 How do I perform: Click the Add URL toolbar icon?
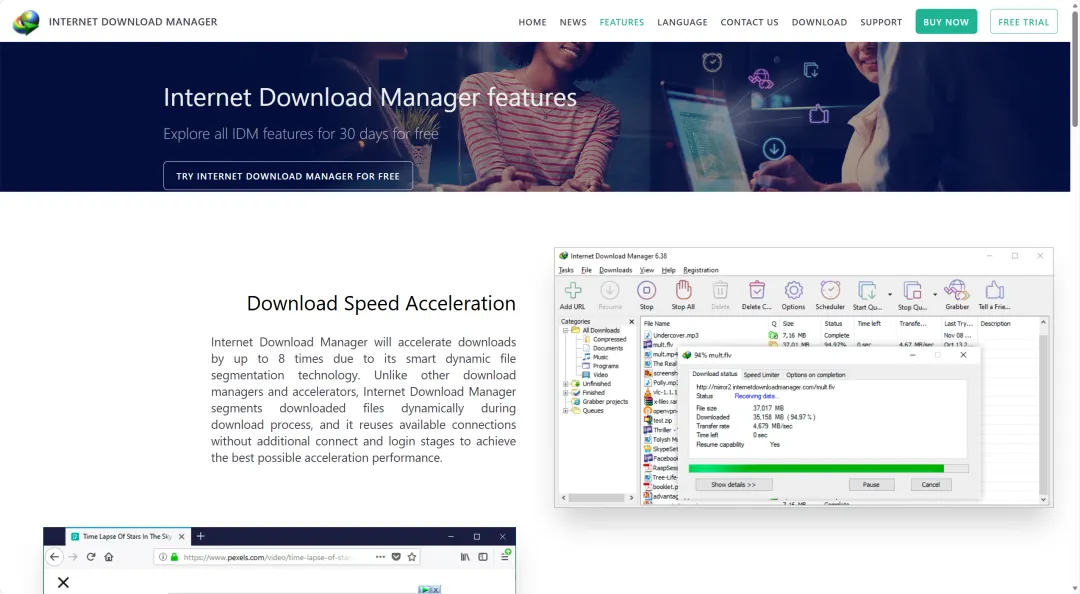click(x=572, y=296)
